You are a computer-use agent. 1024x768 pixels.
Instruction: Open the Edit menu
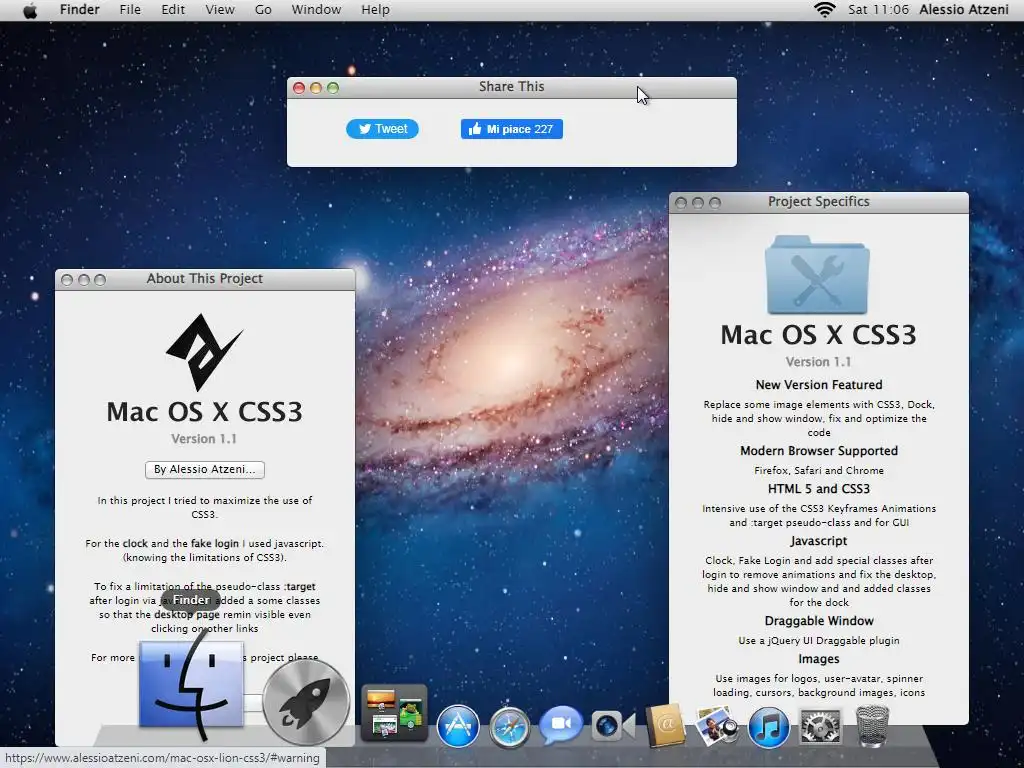coord(173,10)
